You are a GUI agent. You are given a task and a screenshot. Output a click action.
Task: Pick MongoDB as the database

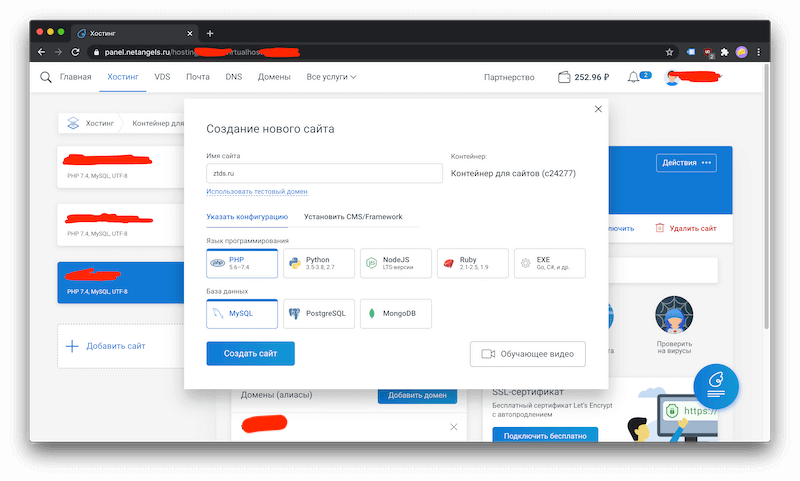pyautogui.click(x=393, y=313)
